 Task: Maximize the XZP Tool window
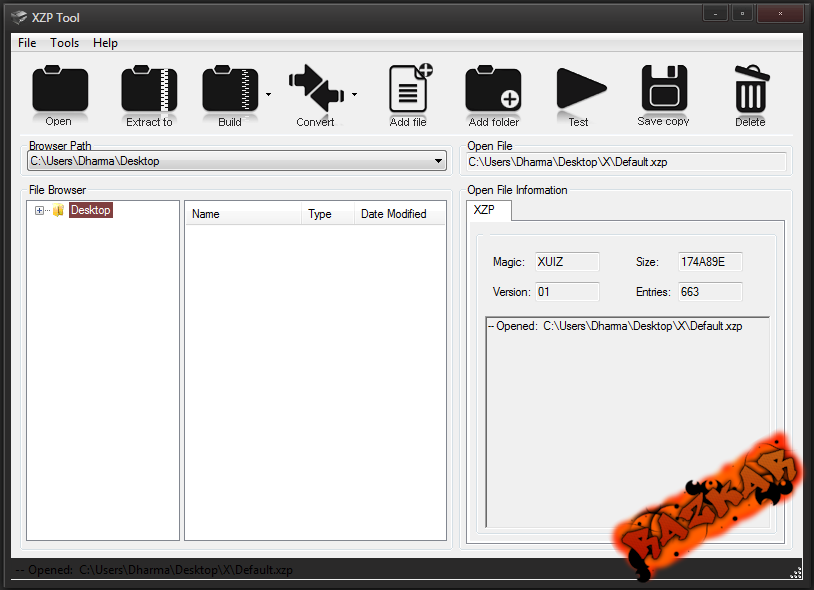[742, 14]
